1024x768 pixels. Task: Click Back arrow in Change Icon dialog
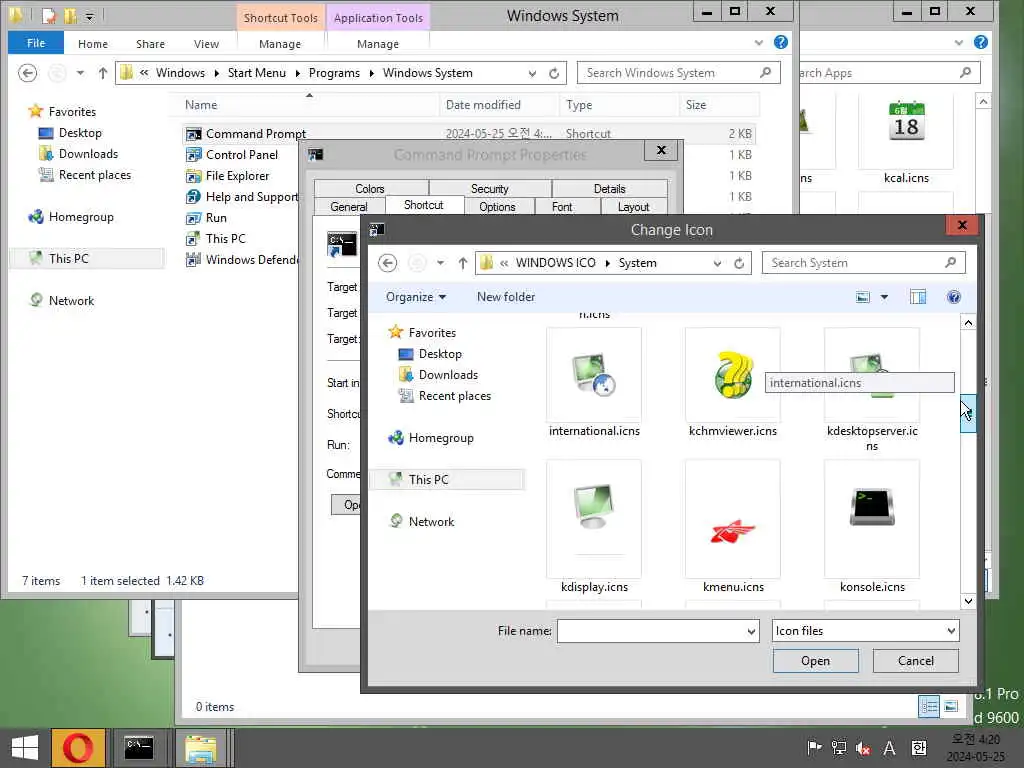(387, 263)
